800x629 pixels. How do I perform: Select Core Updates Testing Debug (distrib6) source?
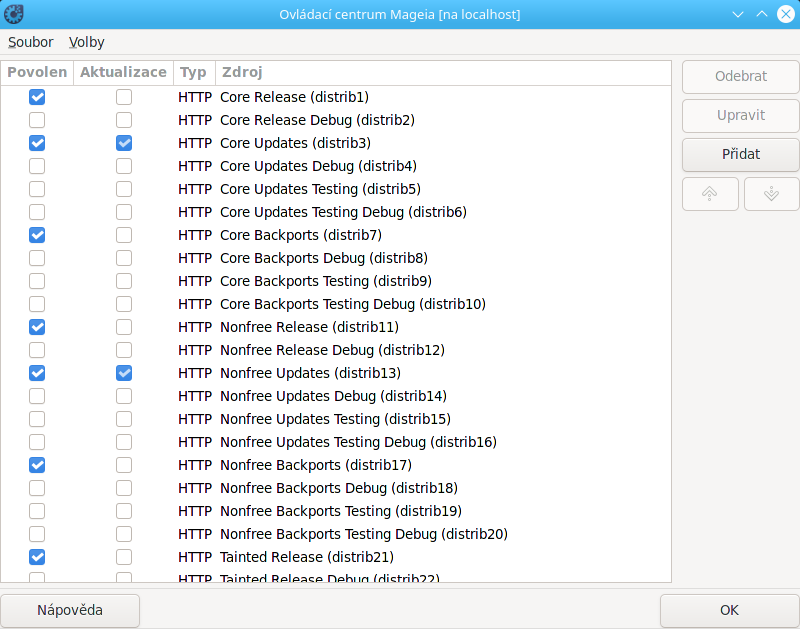pyautogui.click(x=336, y=212)
